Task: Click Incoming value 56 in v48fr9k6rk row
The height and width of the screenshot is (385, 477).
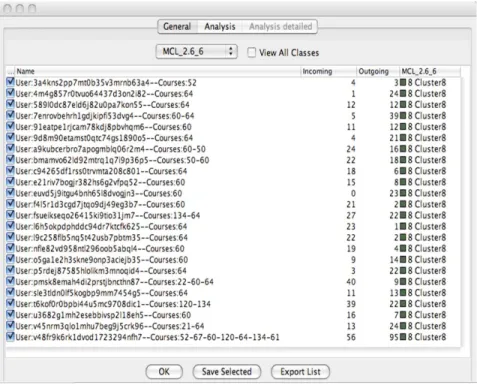Action: pyautogui.click(x=351, y=337)
